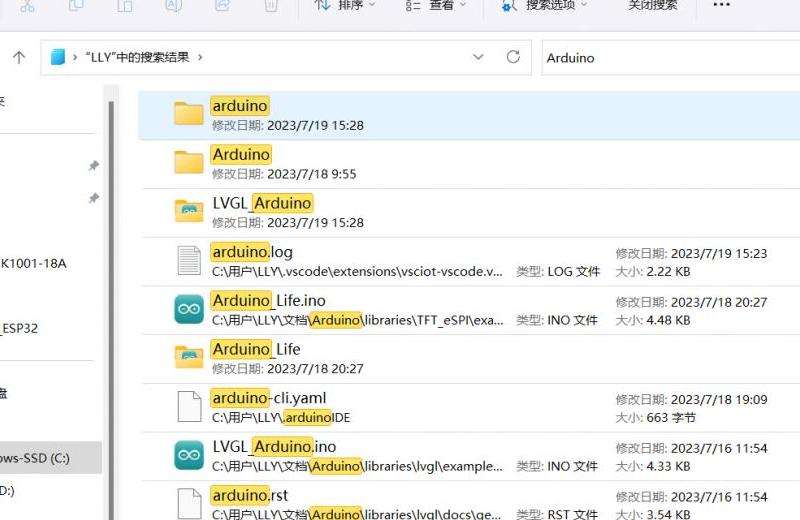The image size is (800, 520).
Task: Open the _ESP32 item in sidebar
Action: tap(19, 328)
